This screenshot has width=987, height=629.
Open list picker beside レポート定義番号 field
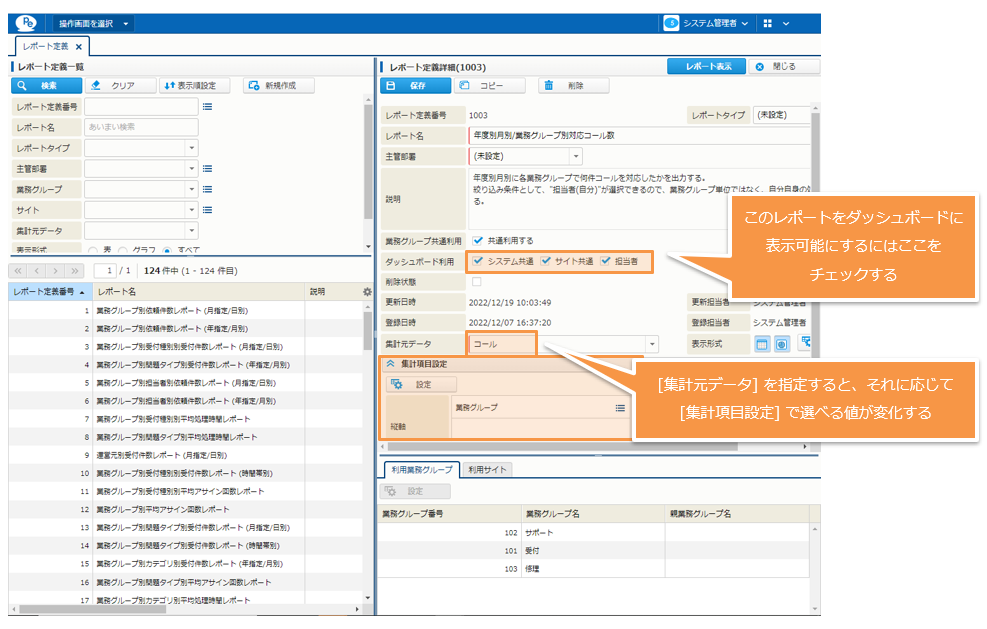(207, 106)
